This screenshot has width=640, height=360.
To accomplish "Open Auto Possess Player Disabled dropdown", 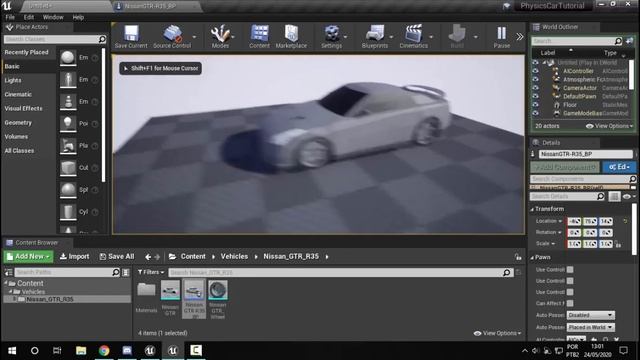I will [x=590, y=315].
